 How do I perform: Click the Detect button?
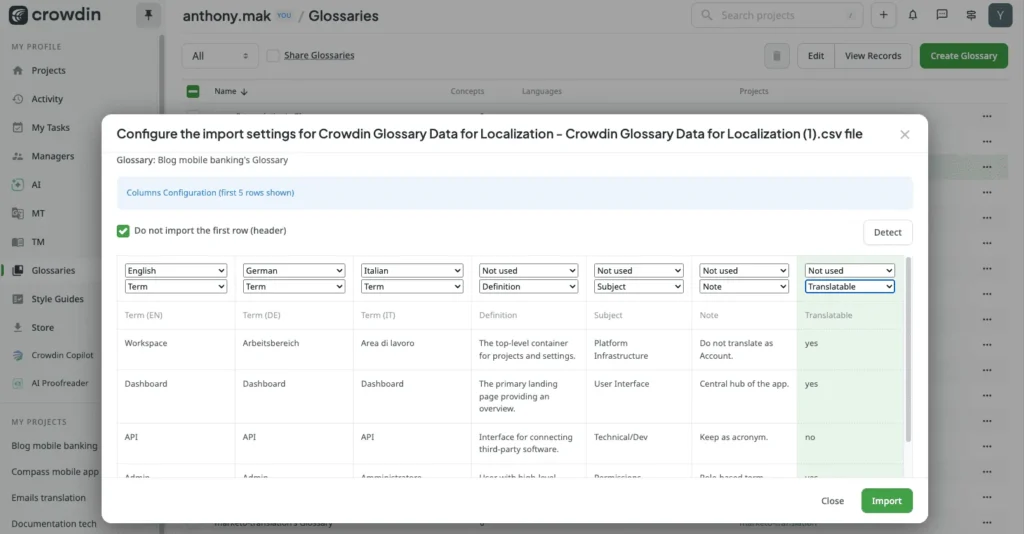coord(888,232)
